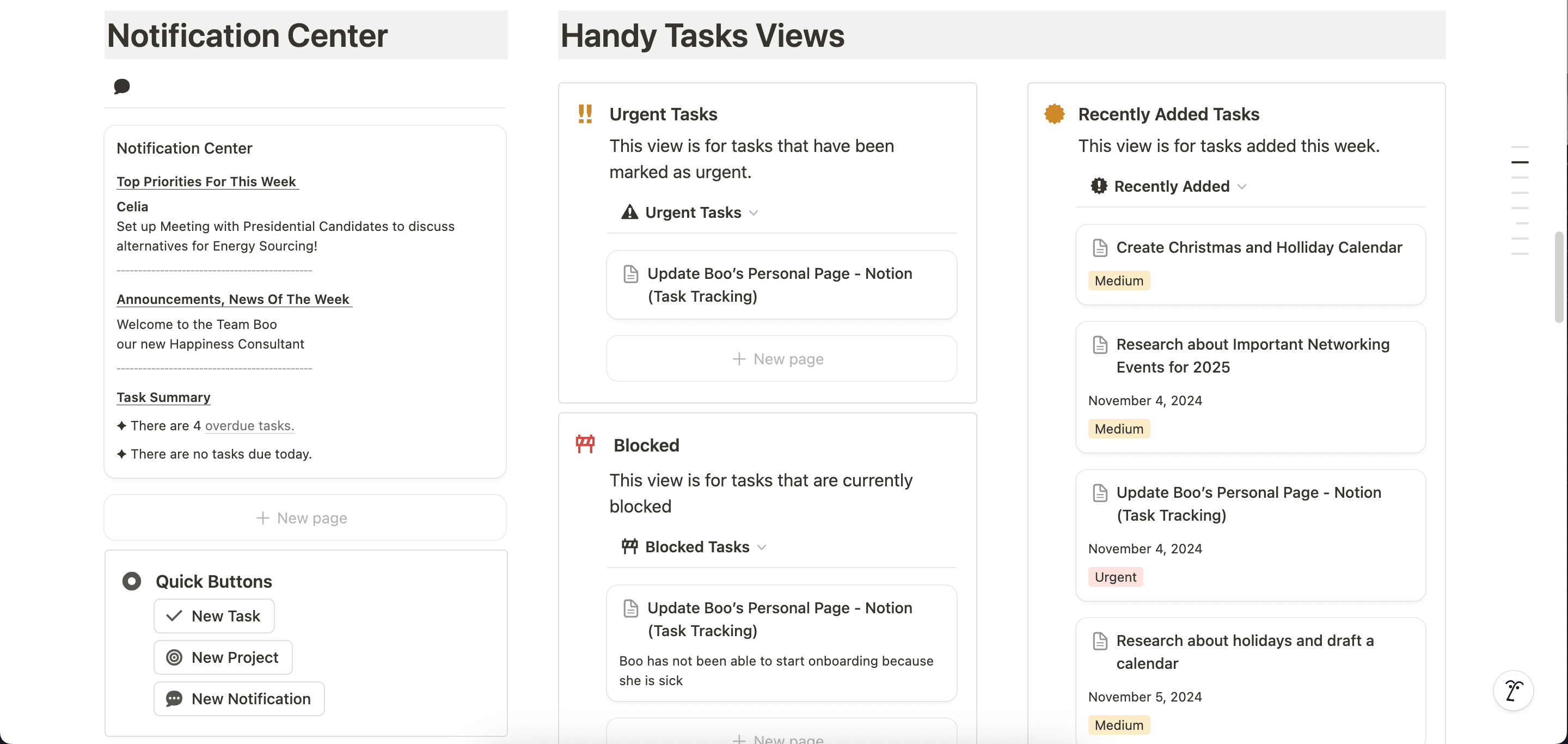Click the New Task quick button
This screenshot has width=1568, height=744.
tap(215, 615)
